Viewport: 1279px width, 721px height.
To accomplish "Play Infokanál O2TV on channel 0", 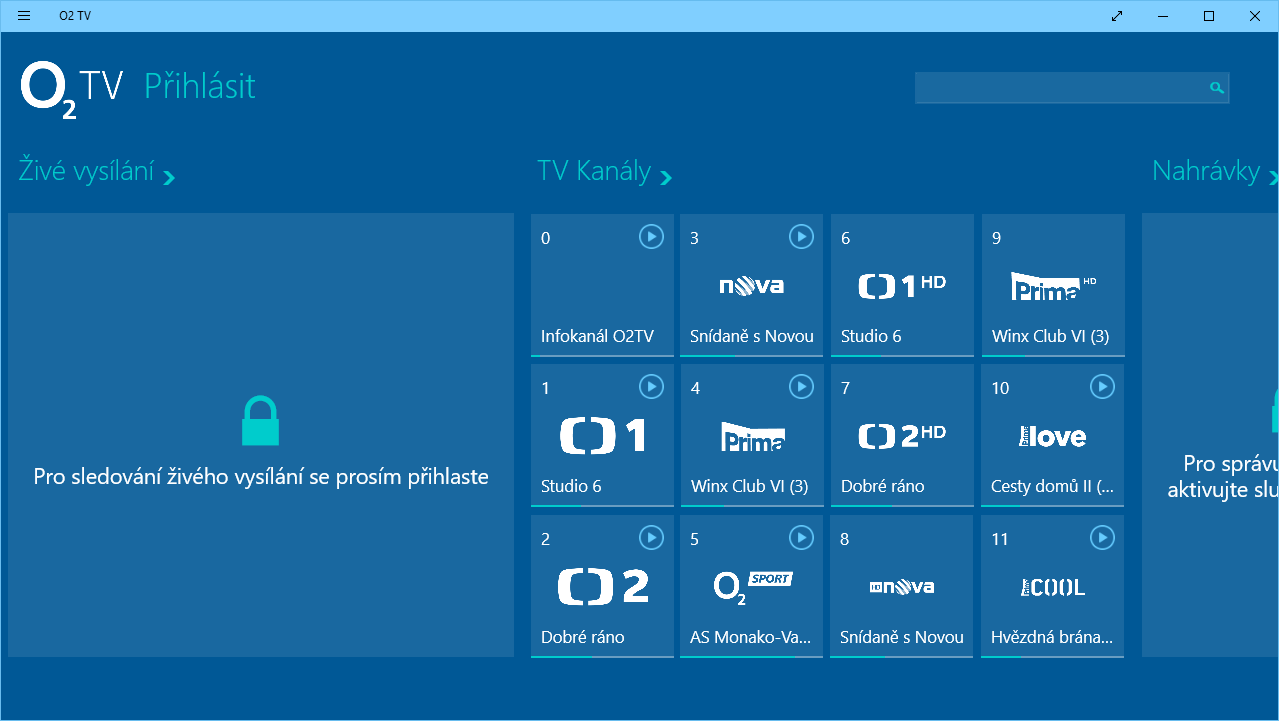I will 651,237.
